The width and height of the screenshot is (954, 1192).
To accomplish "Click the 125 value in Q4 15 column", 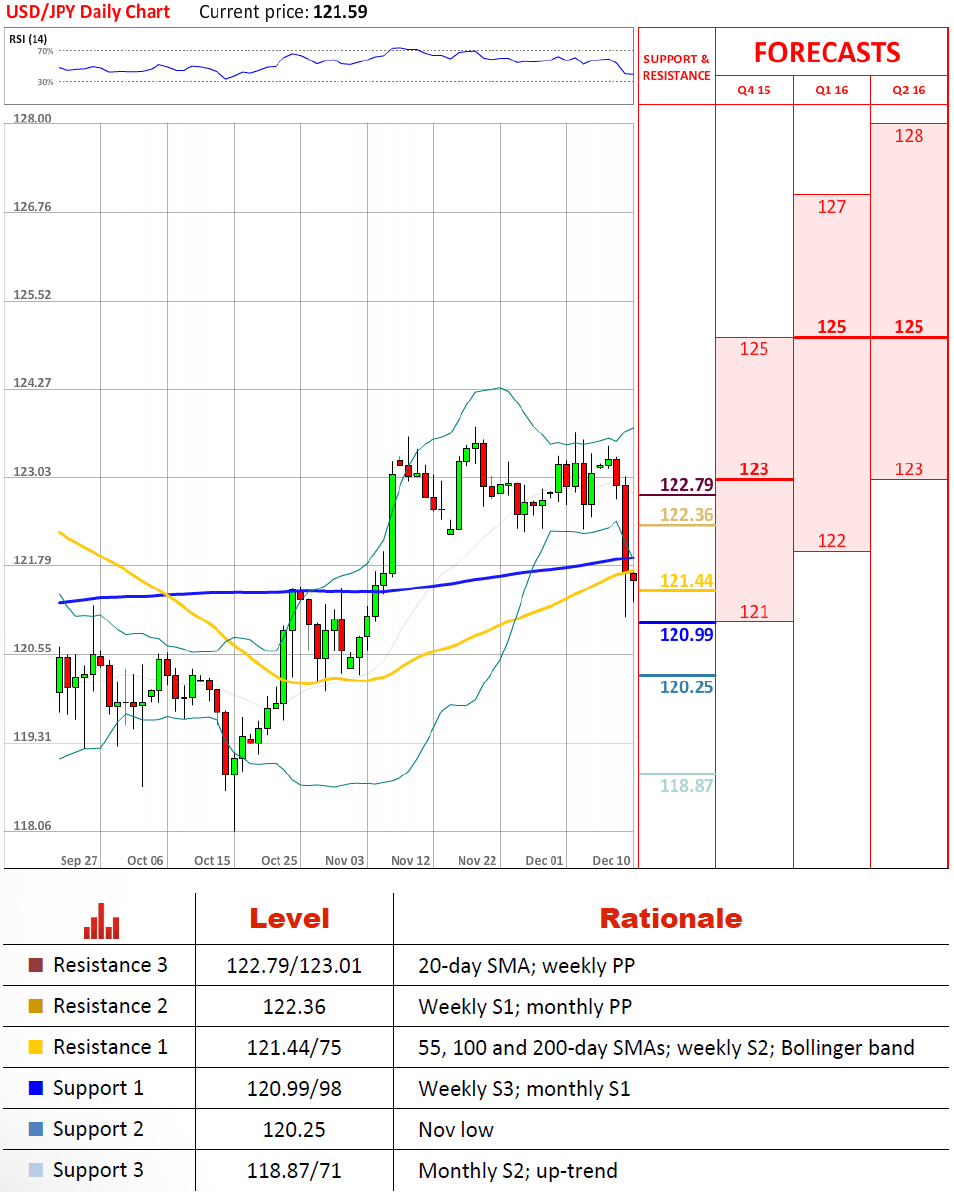I will tap(754, 349).
